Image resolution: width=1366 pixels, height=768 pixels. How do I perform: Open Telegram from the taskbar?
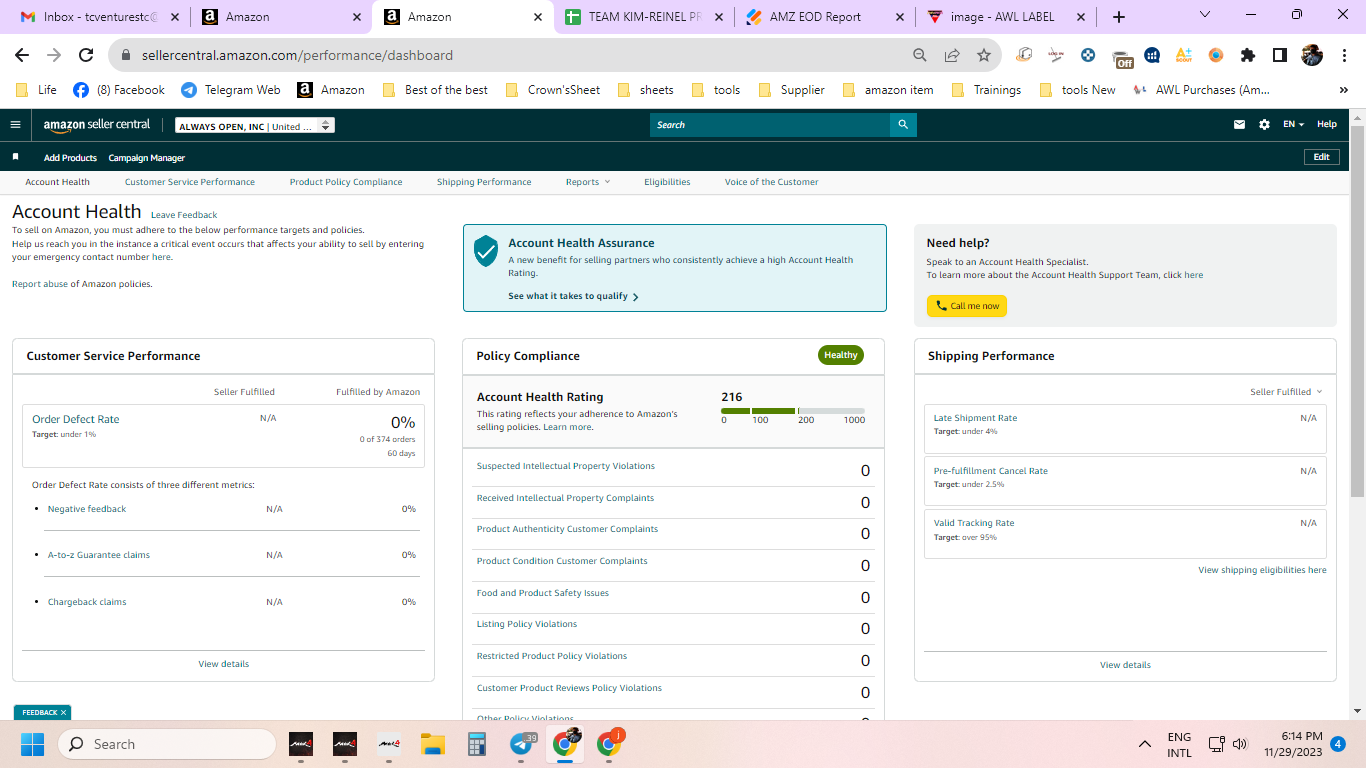[x=522, y=744]
